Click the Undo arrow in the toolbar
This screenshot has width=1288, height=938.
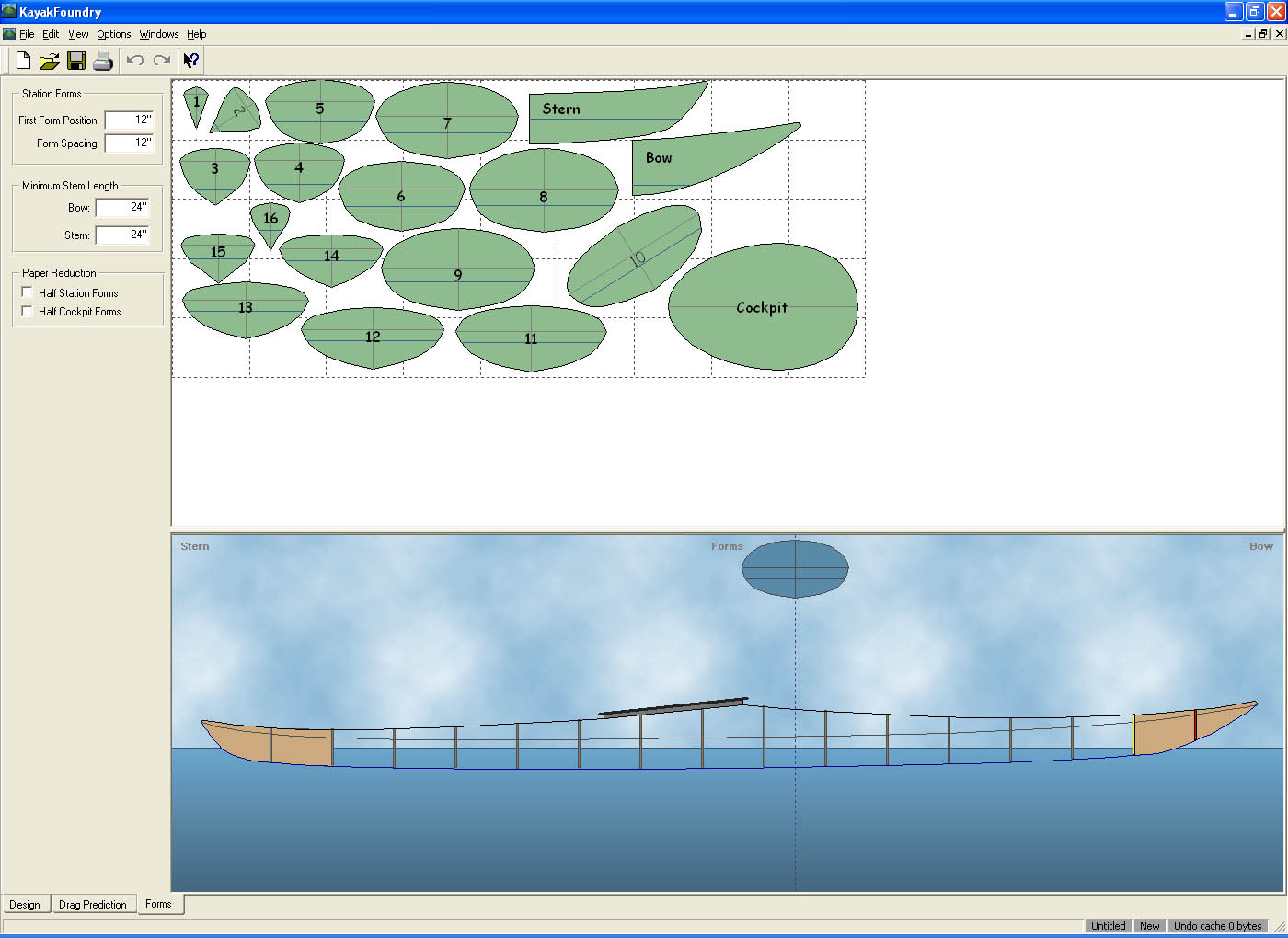135,61
